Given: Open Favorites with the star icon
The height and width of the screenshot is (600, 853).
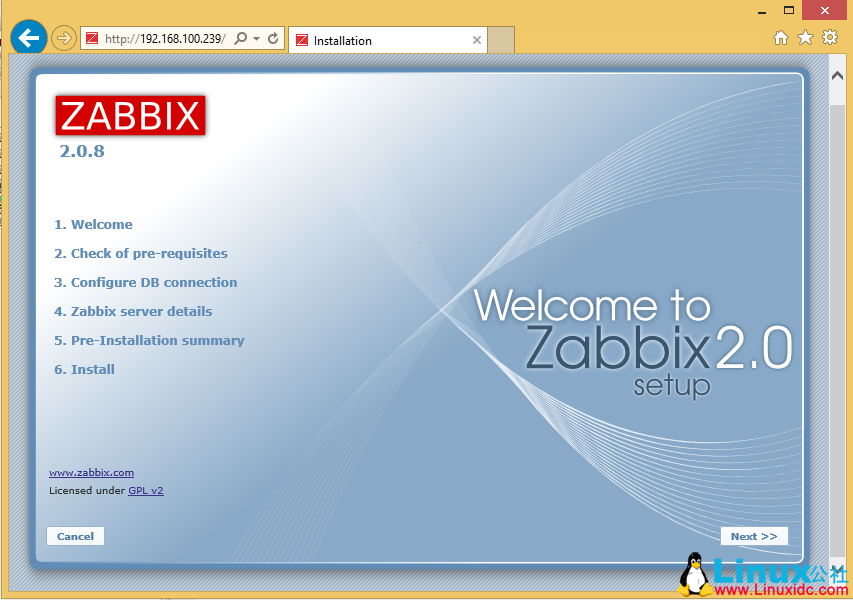Looking at the screenshot, I should 804,36.
